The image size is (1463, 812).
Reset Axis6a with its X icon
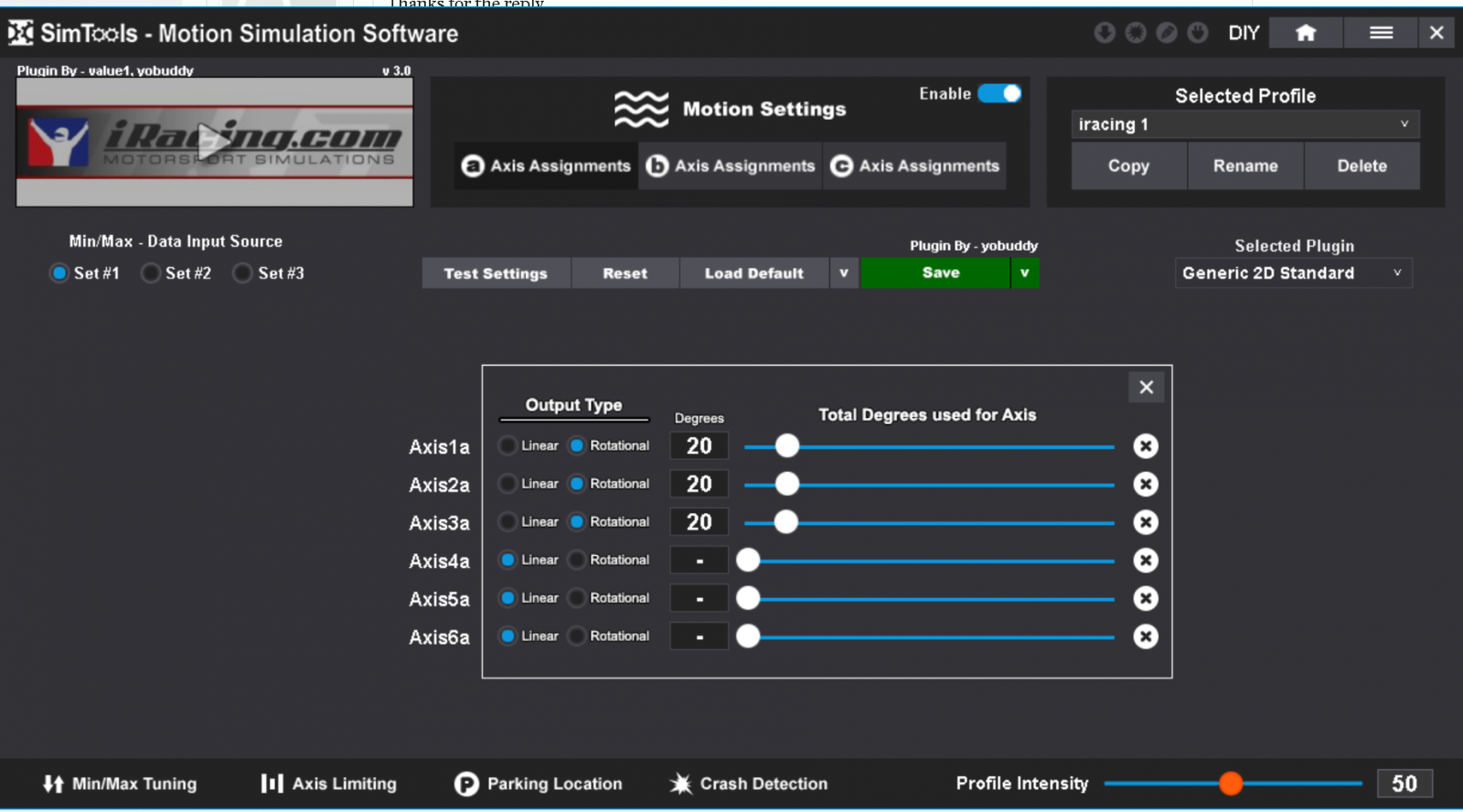[1146, 636]
